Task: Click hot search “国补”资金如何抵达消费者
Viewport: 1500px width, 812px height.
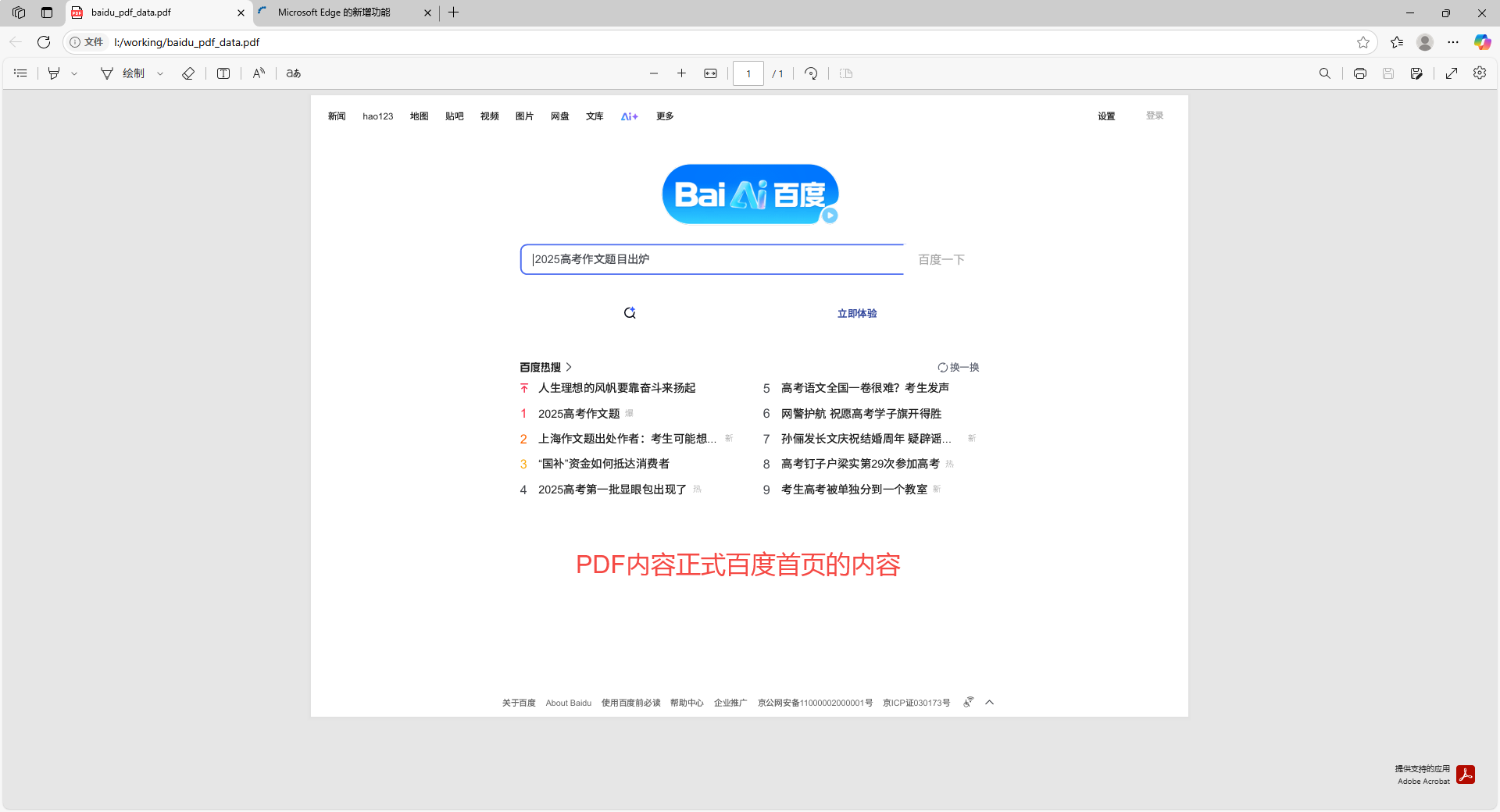Action: (x=603, y=464)
